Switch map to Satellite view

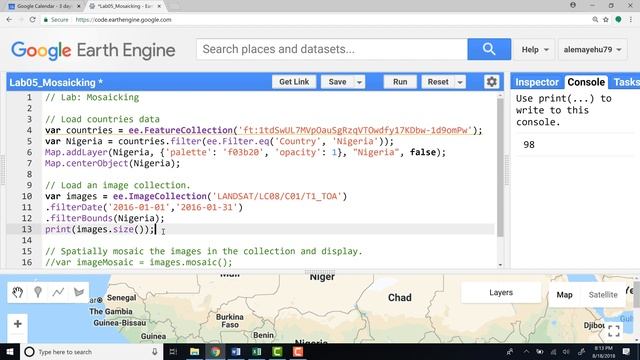[x=603, y=295]
